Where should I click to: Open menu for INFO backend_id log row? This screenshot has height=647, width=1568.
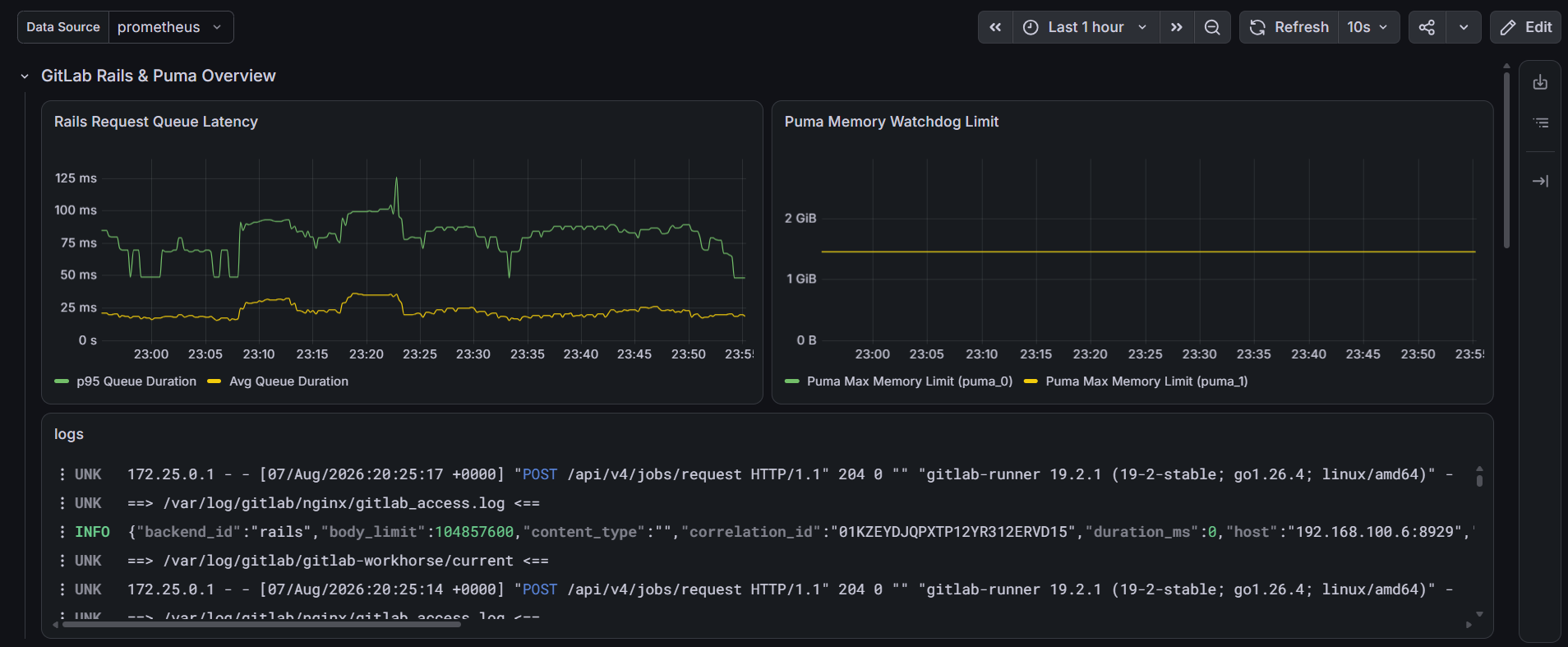62,532
